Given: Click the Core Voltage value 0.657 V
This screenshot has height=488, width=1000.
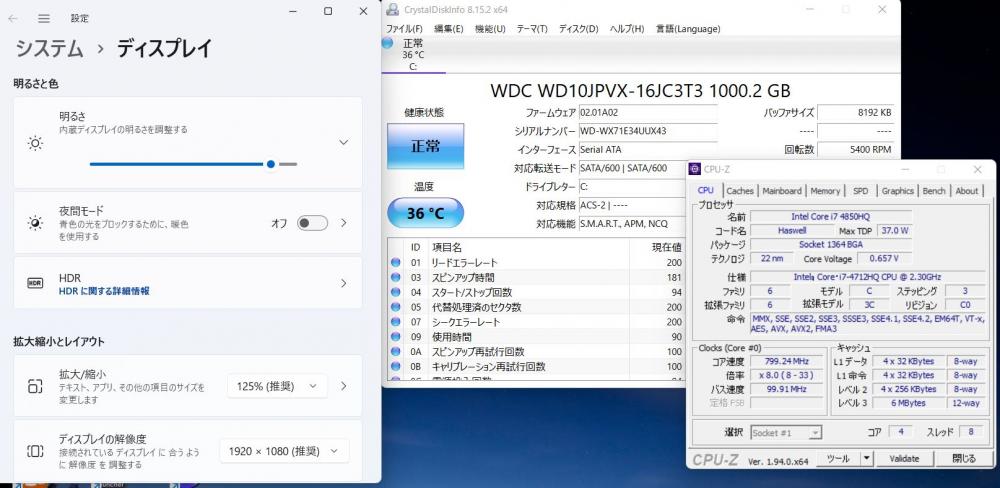Looking at the screenshot, I should tap(883, 258).
